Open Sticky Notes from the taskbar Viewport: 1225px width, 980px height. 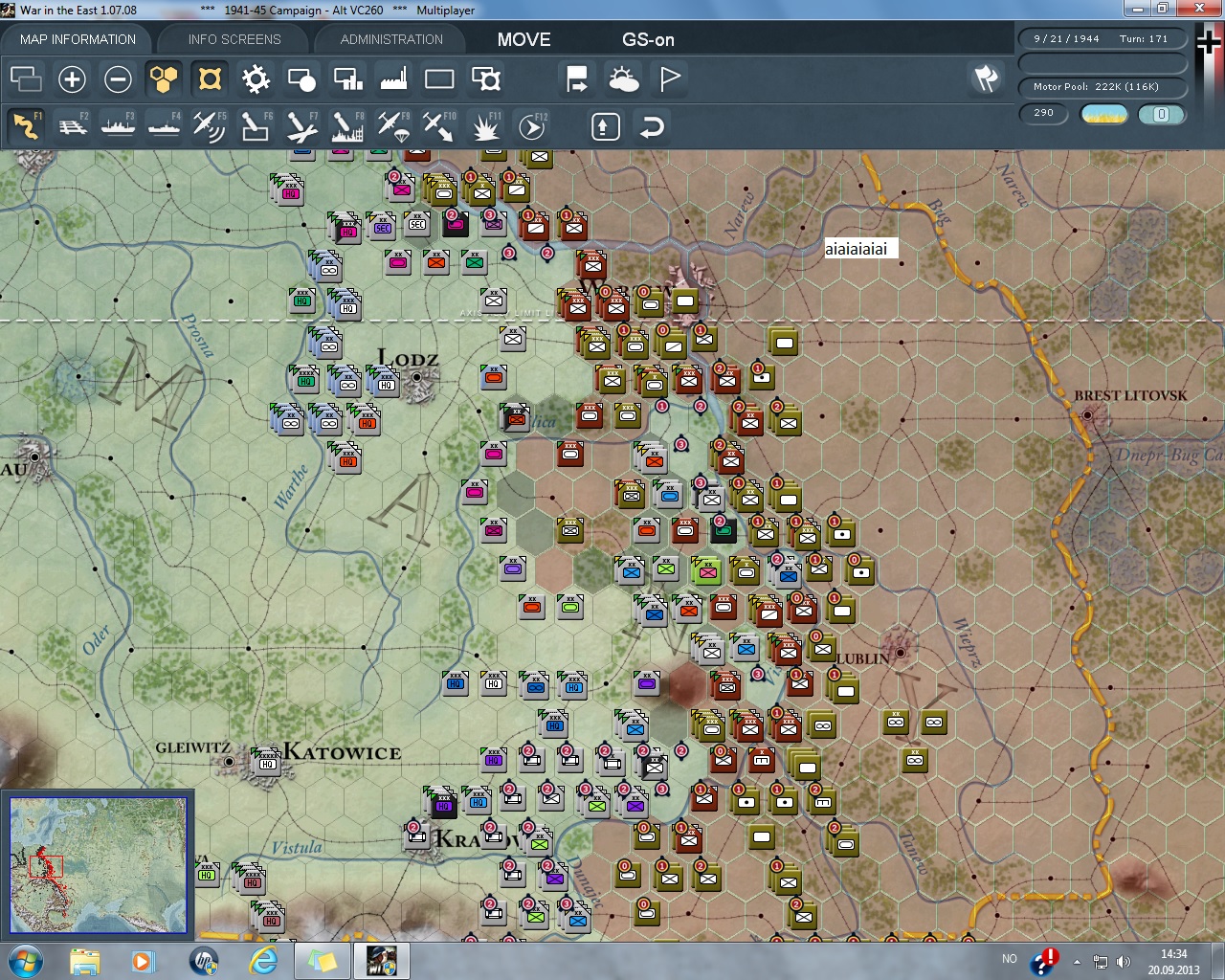tap(322, 961)
